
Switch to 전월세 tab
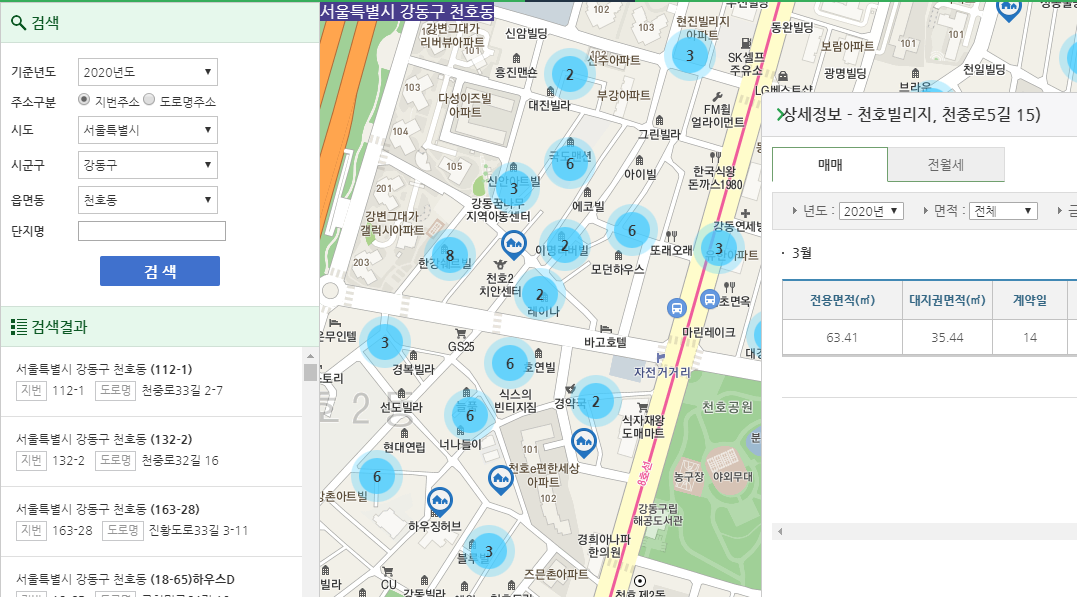[x=946, y=164]
